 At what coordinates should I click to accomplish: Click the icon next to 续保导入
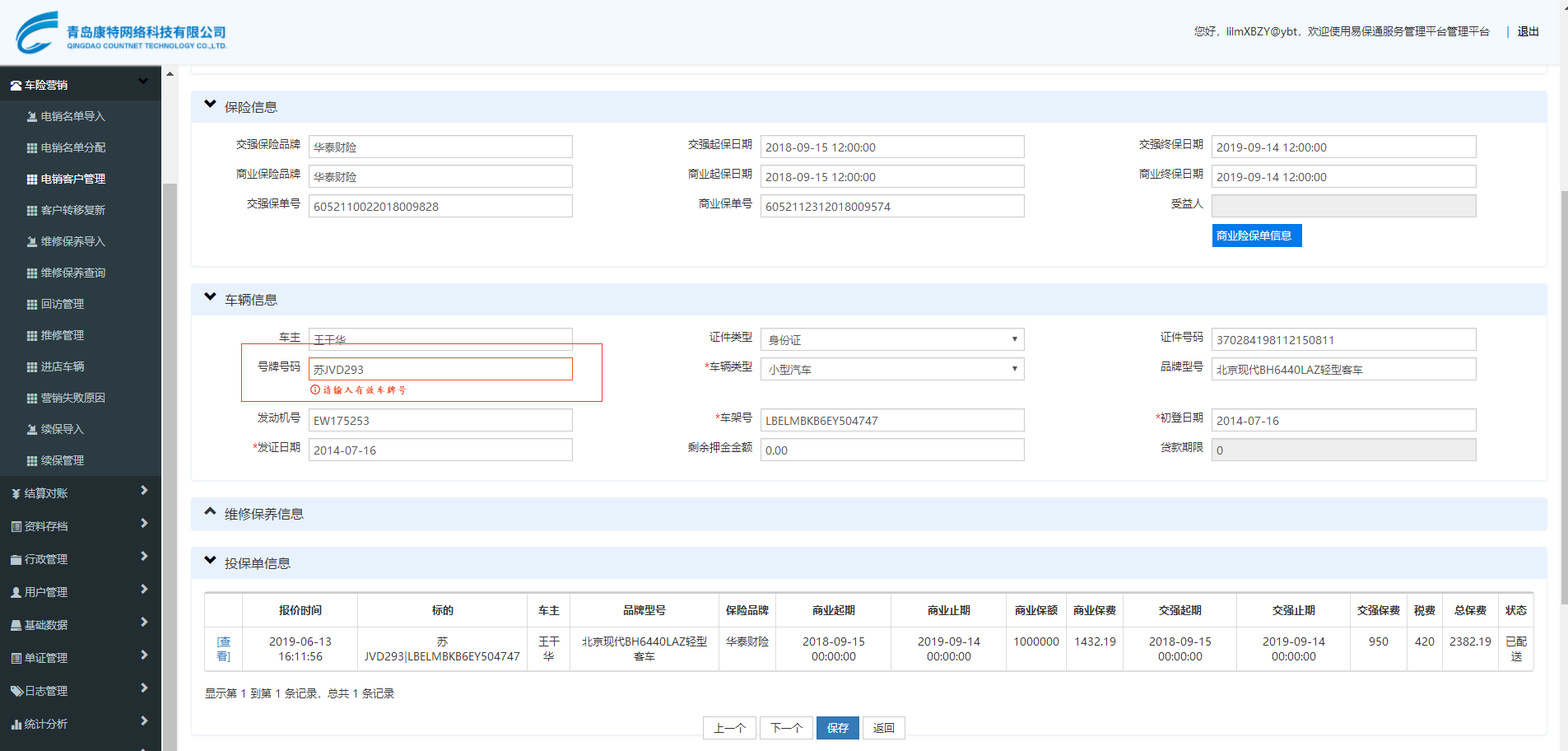tap(32, 430)
